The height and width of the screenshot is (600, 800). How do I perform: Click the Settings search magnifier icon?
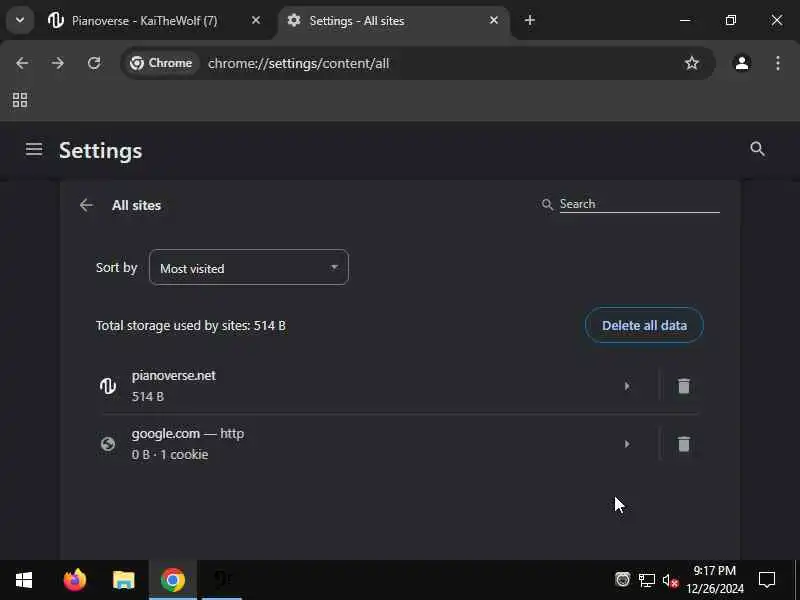point(757,149)
